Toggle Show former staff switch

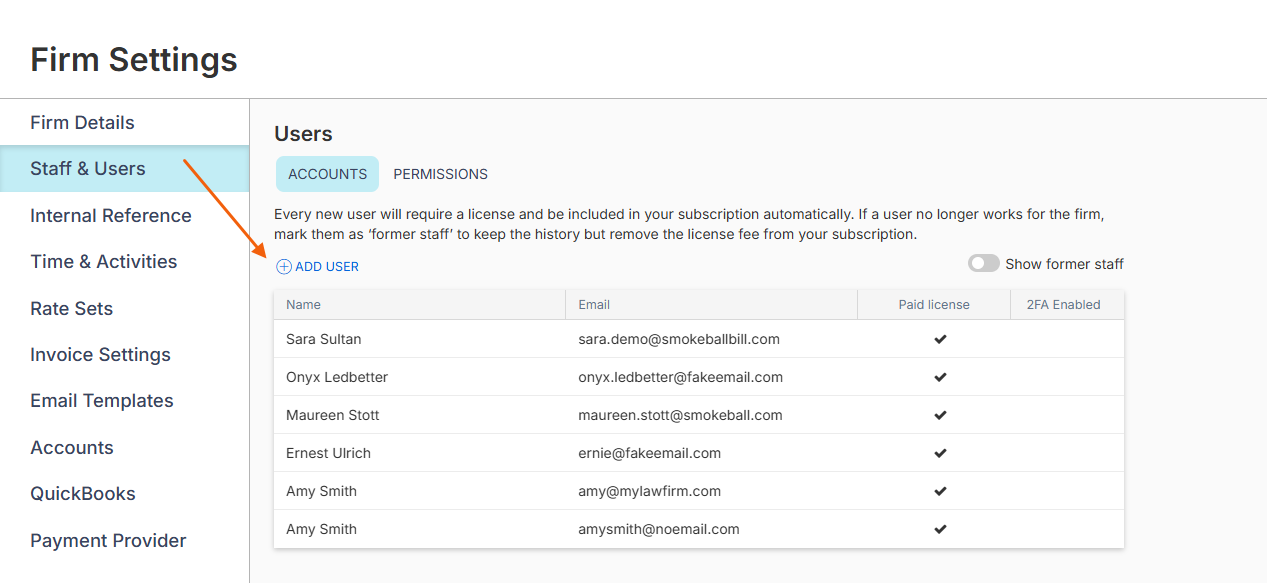[x=984, y=264]
